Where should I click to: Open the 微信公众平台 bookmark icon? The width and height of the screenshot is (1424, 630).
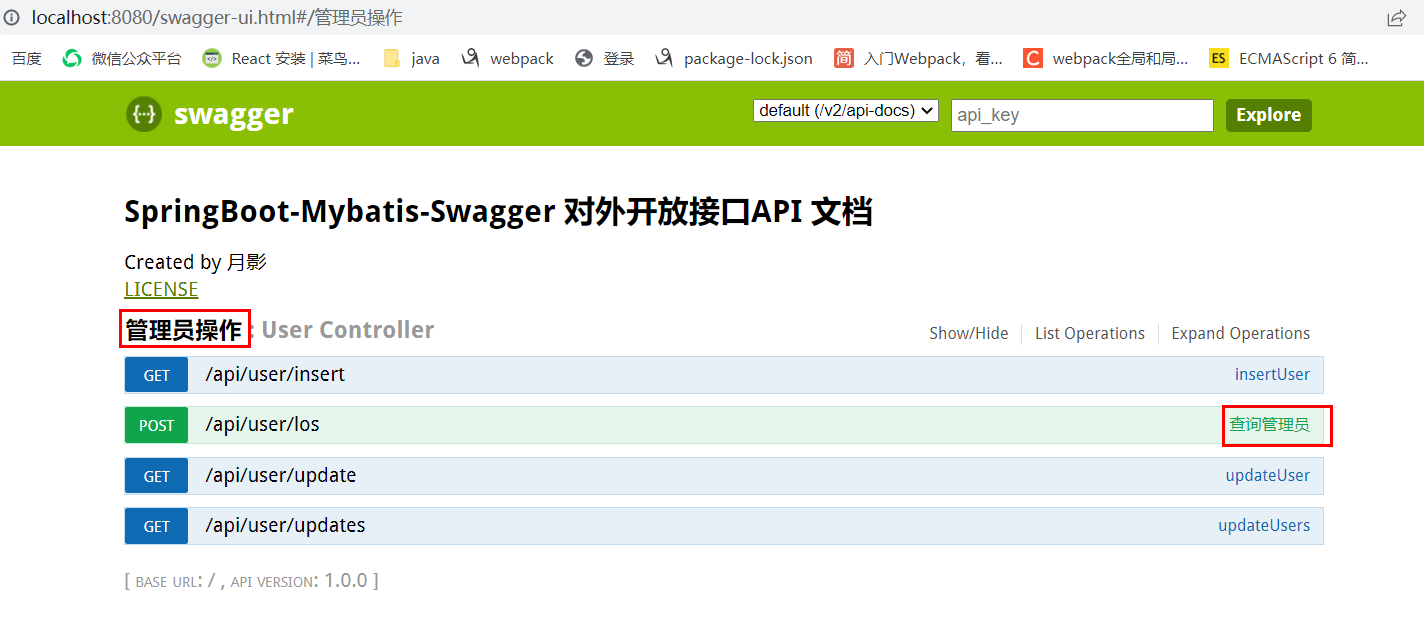coord(72,58)
